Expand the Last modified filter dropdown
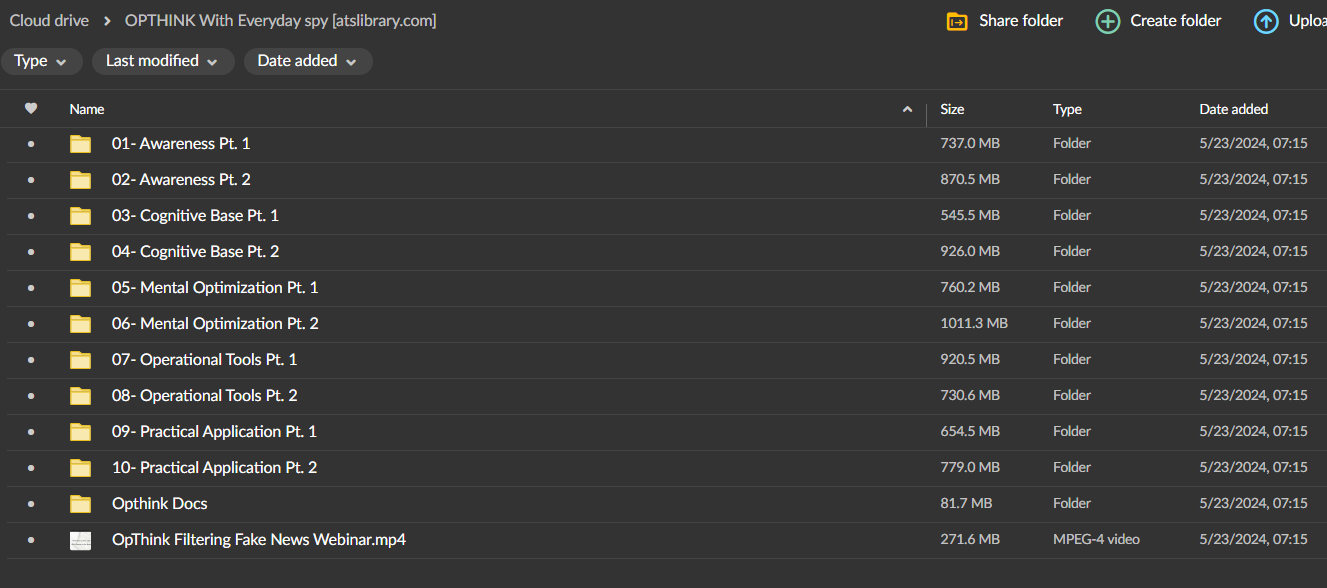The image size is (1327, 588). point(163,61)
